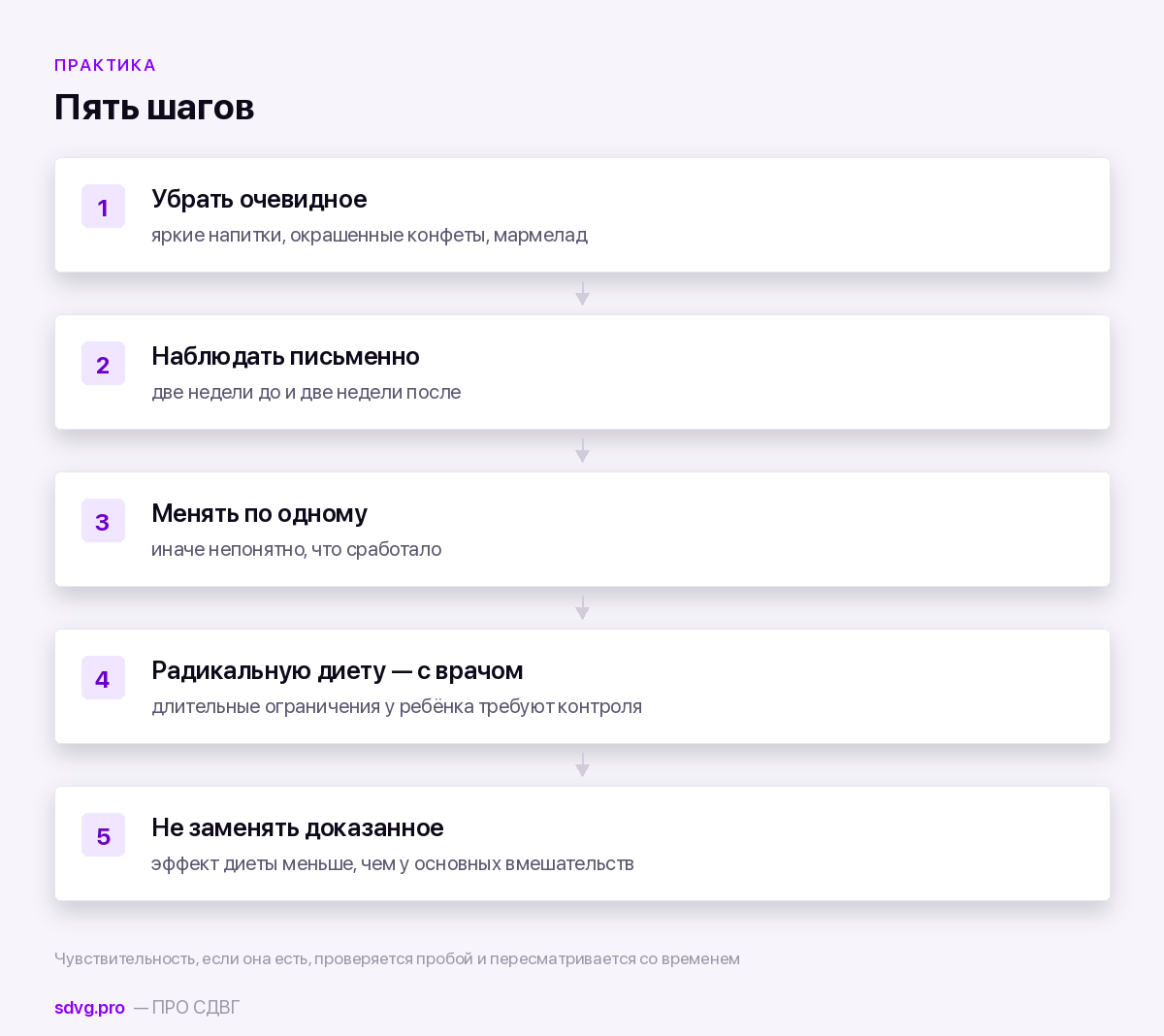The height and width of the screenshot is (1036, 1164).
Task: Click the step number 2 badge
Action: 103,364
